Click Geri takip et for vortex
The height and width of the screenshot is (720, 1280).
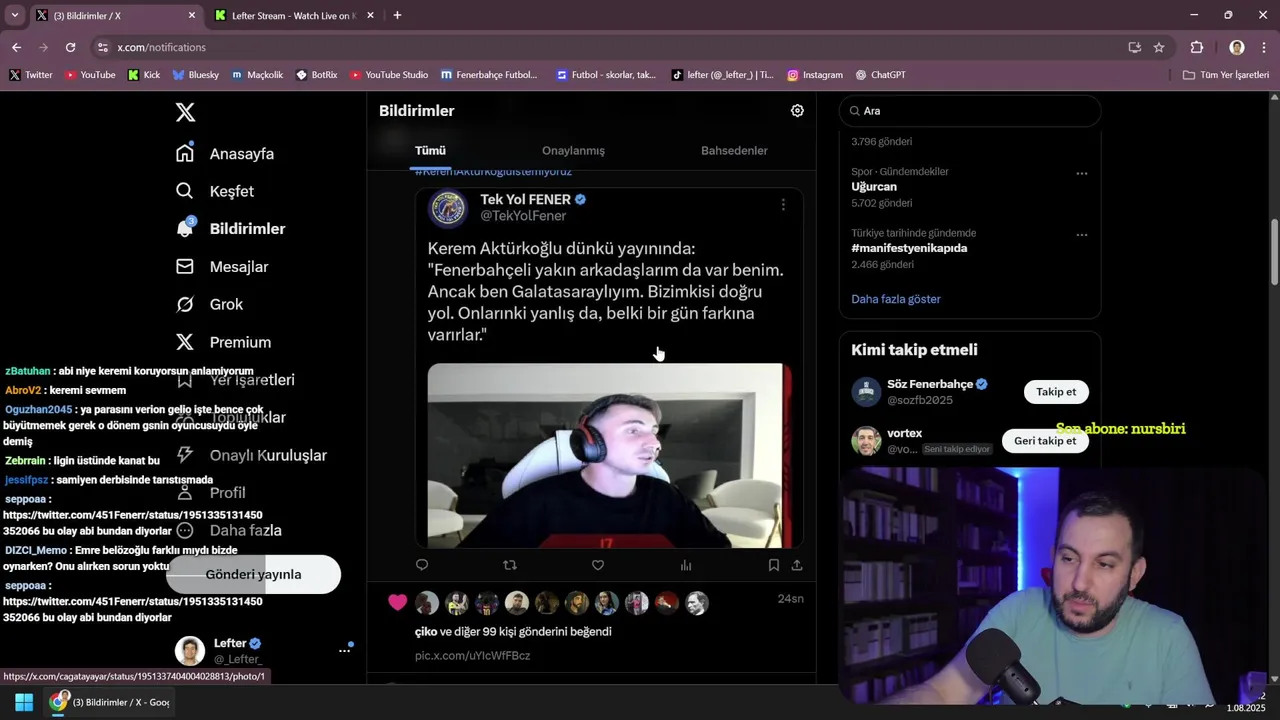coord(1045,441)
